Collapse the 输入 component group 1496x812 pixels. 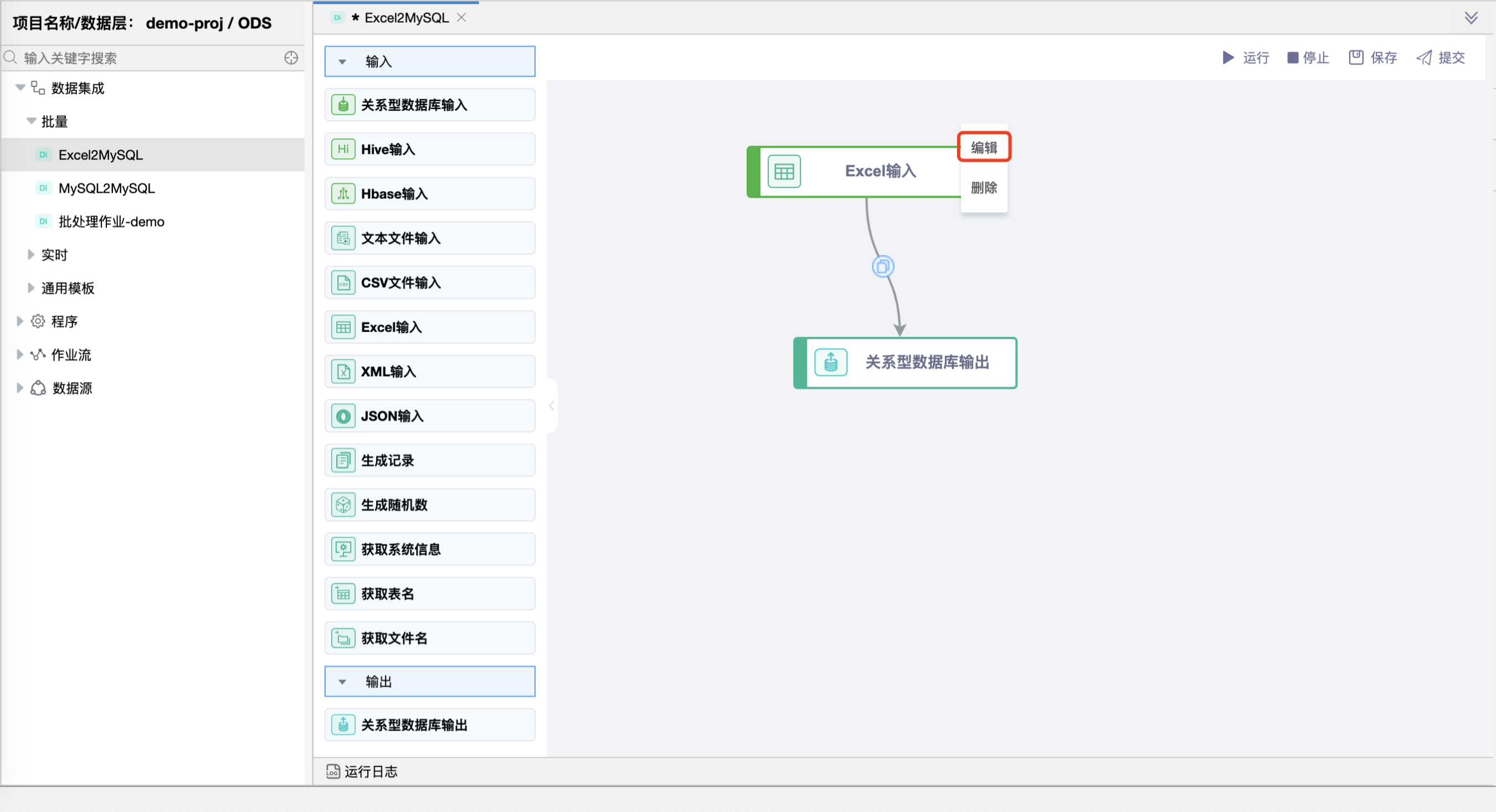coord(342,61)
